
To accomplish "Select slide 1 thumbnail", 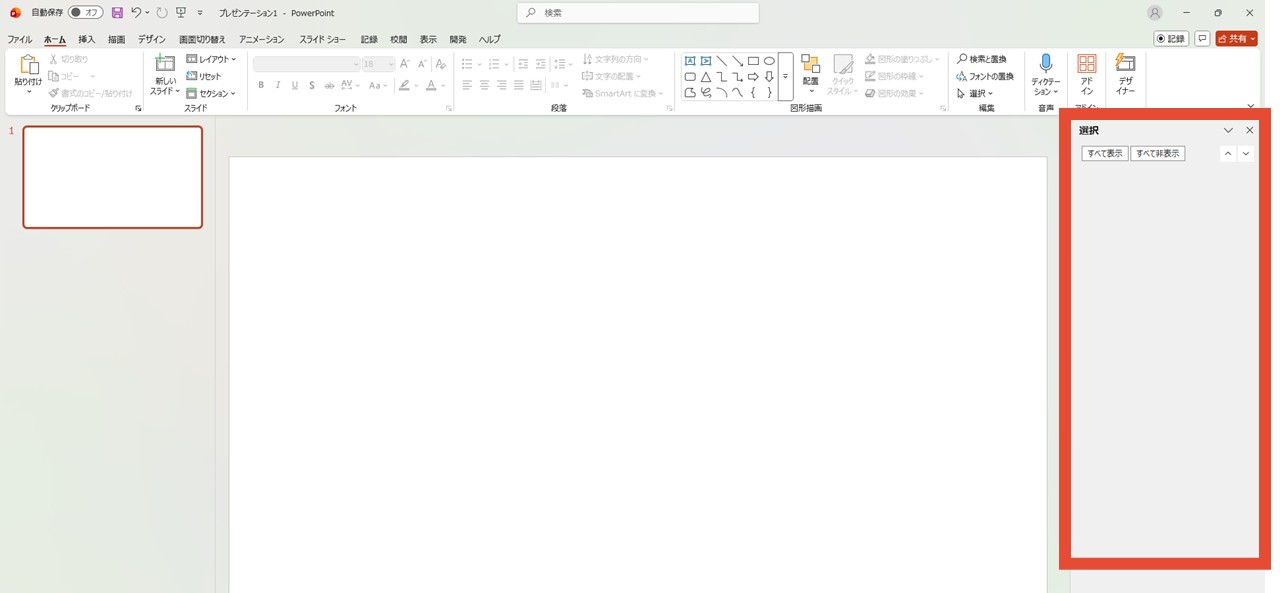I will click(x=113, y=177).
